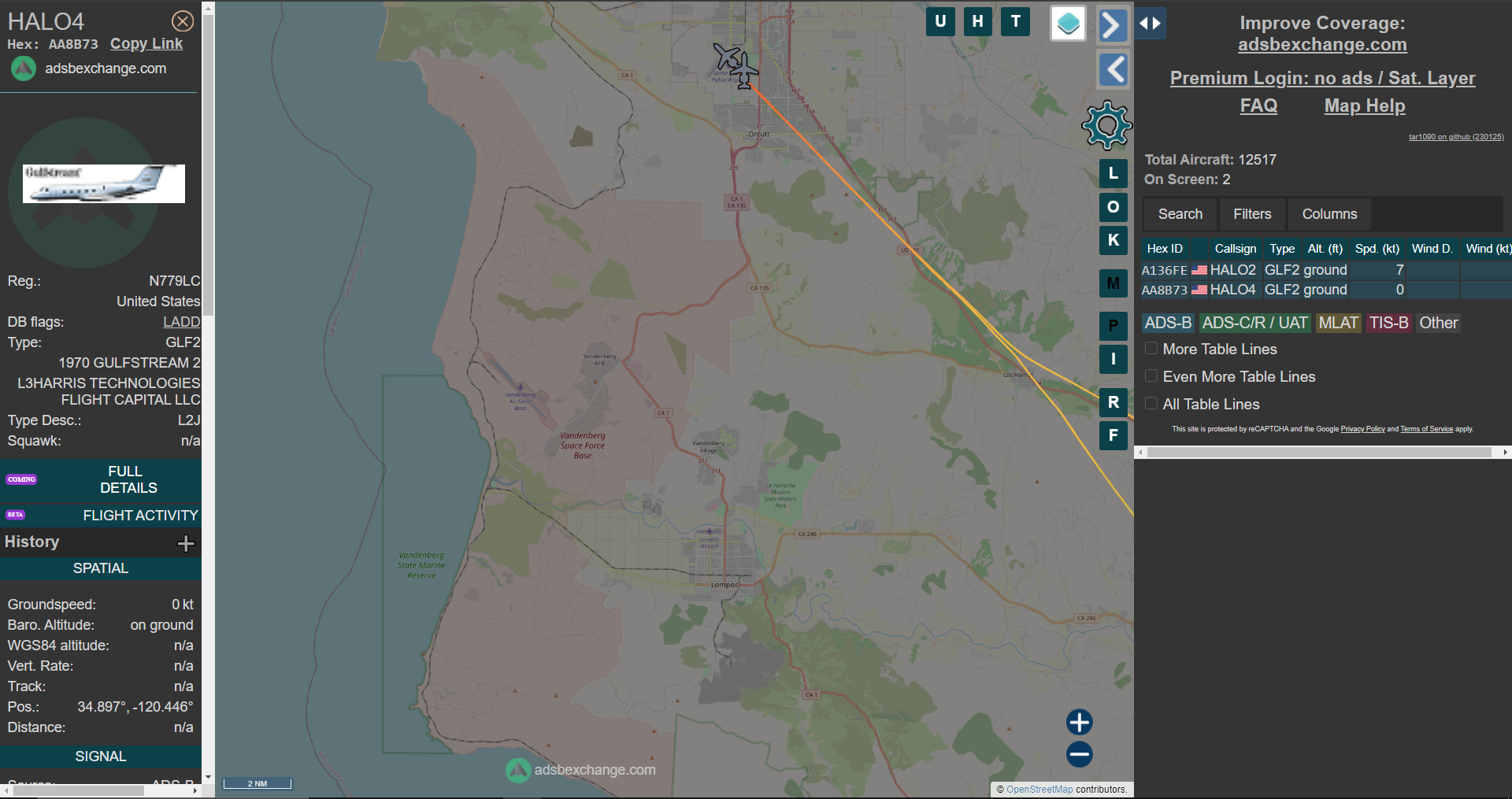Sort table by Wind D. column
The height and width of the screenshot is (799, 1512).
(x=1432, y=249)
